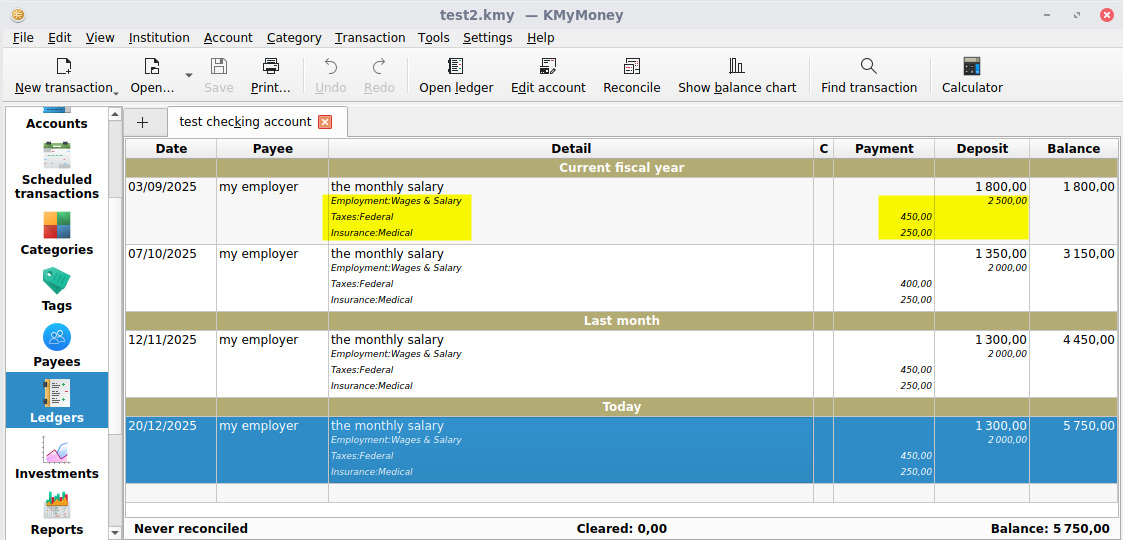Close the test checking account tab
This screenshot has height=540, width=1123.
click(x=324, y=122)
